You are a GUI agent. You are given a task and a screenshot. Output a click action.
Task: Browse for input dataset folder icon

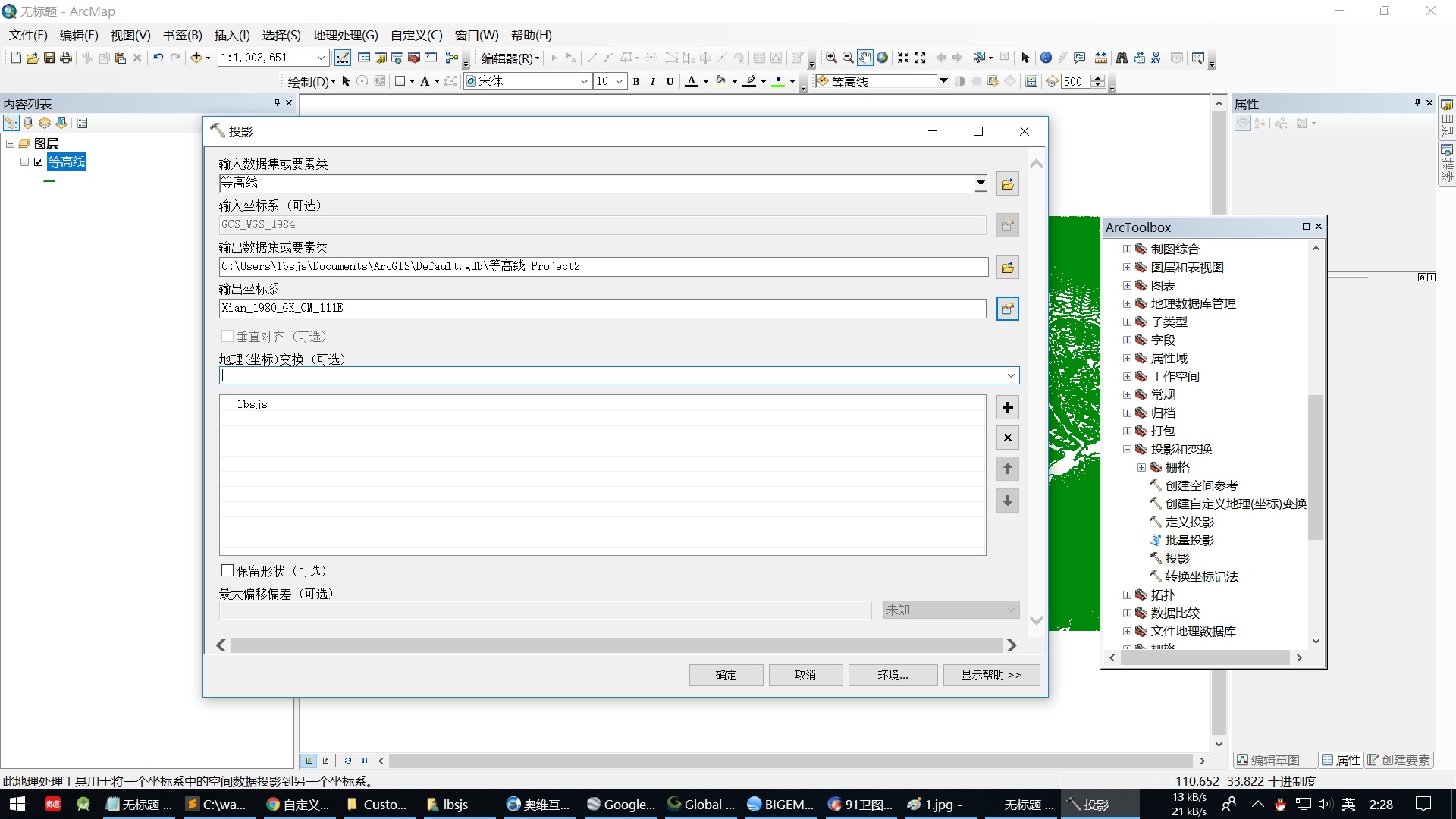click(x=1007, y=184)
